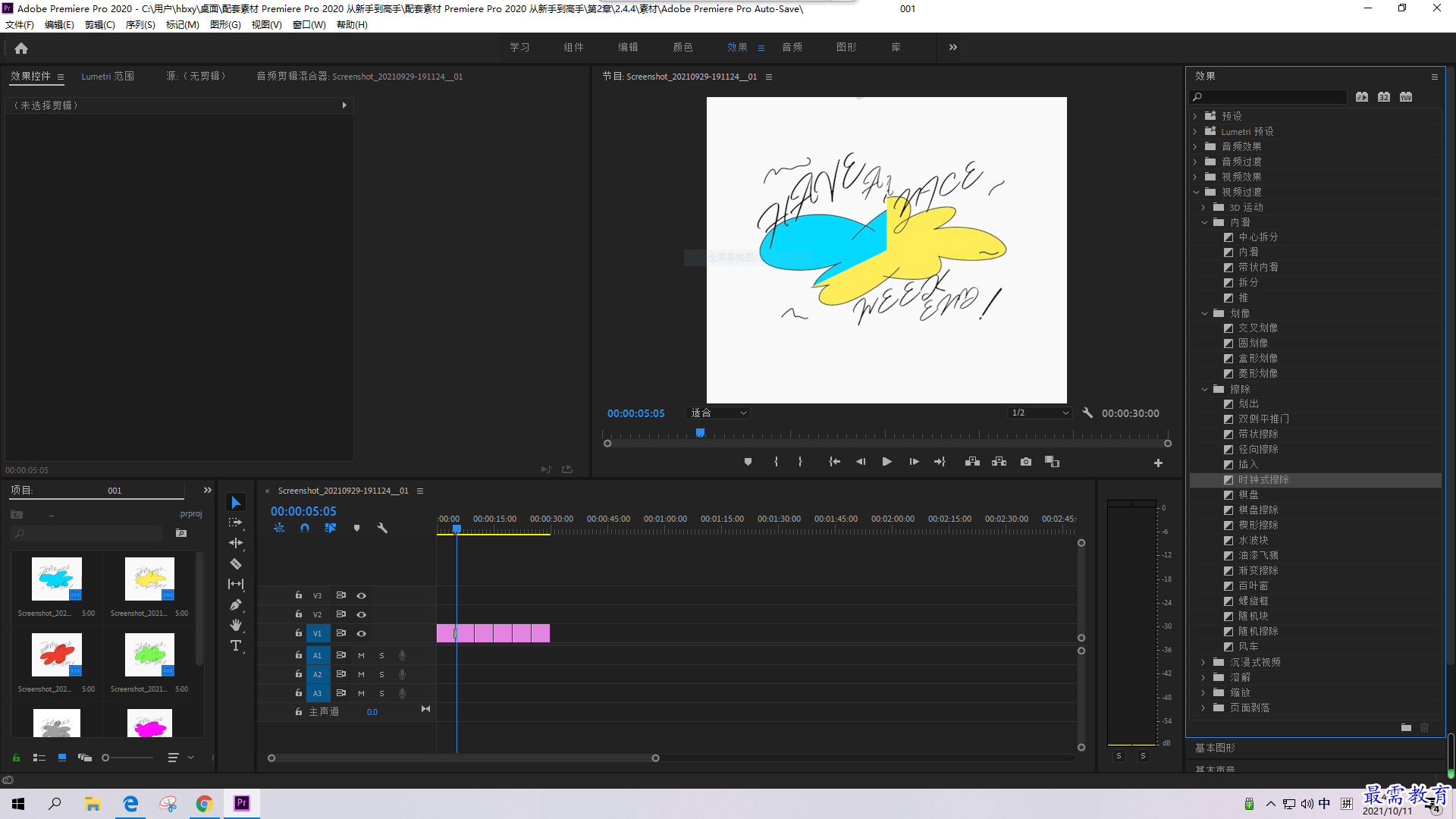Select the Track Select Forward tool
The image size is (1456, 819).
pyautogui.click(x=236, y=522)
